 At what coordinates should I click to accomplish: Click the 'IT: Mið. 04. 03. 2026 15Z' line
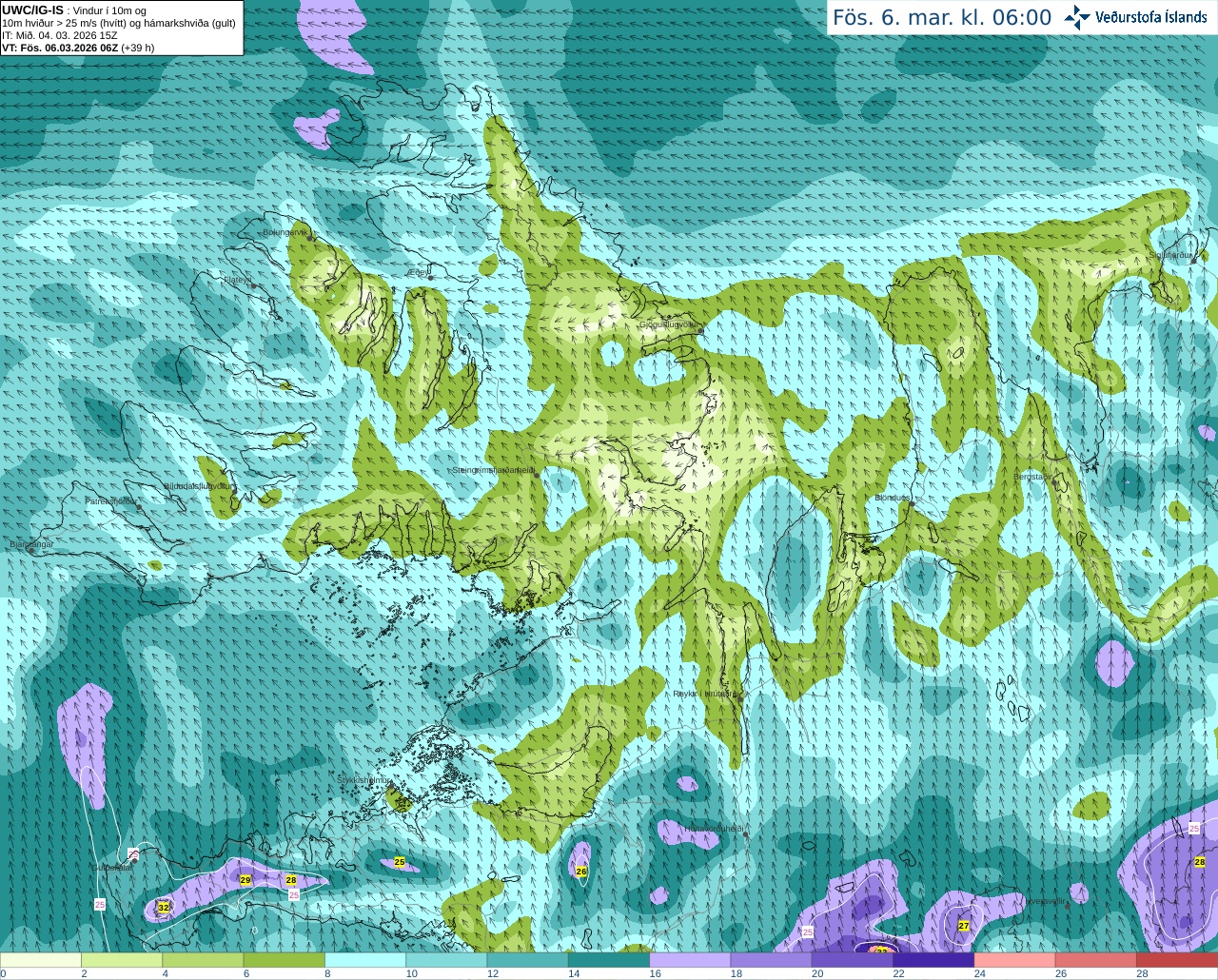click(60, 35)
